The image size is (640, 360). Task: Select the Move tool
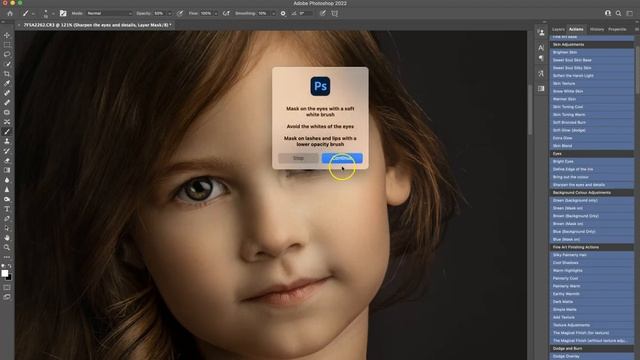tap(7, 35)
